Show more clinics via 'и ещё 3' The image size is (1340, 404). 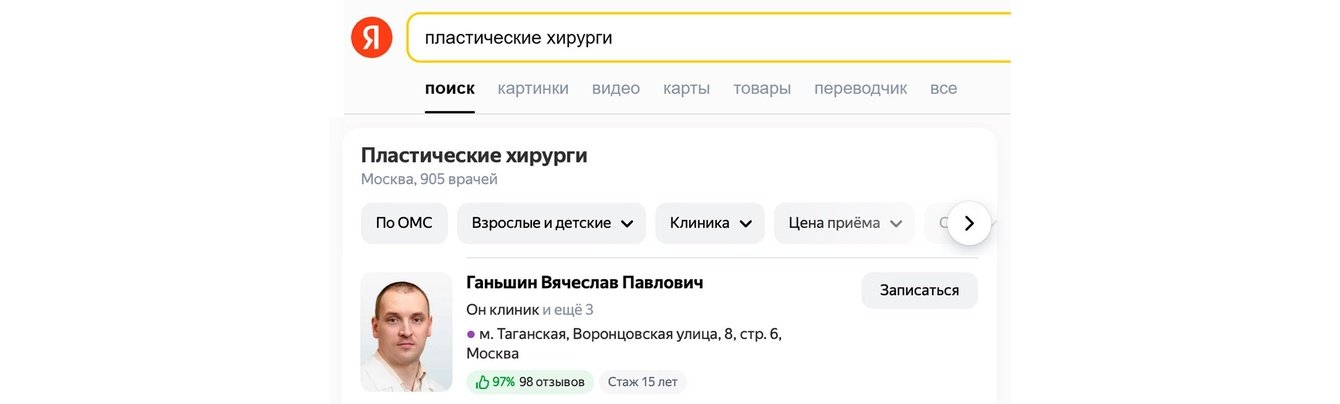568,309
